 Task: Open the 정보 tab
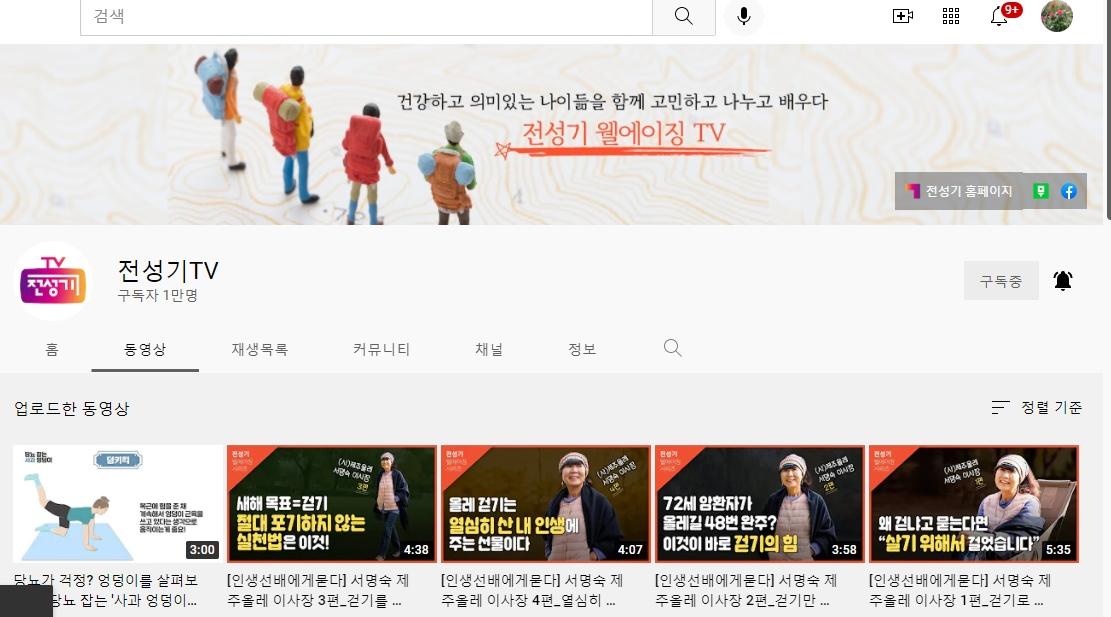pos(582,349)
